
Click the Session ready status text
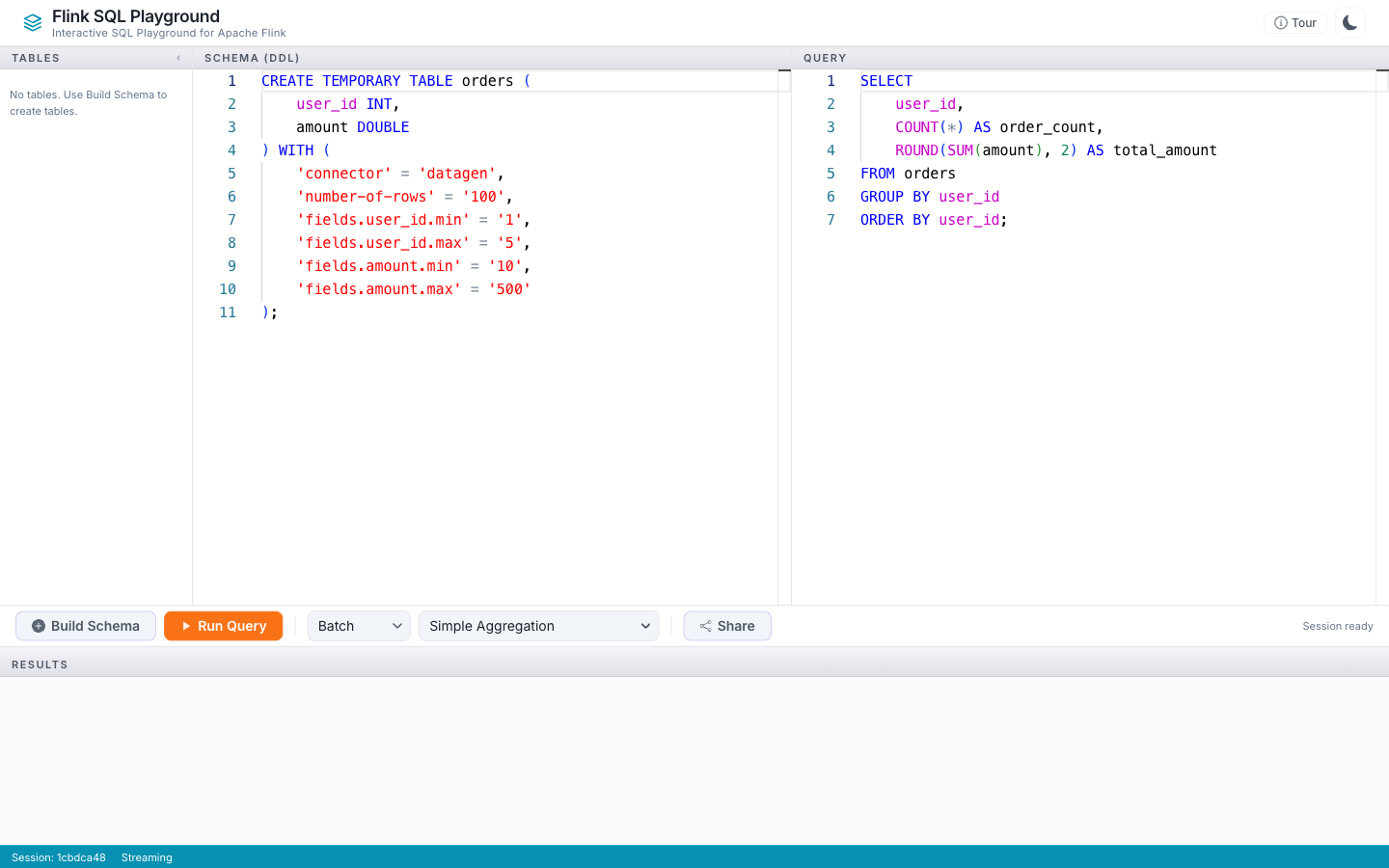point(1337,626)
